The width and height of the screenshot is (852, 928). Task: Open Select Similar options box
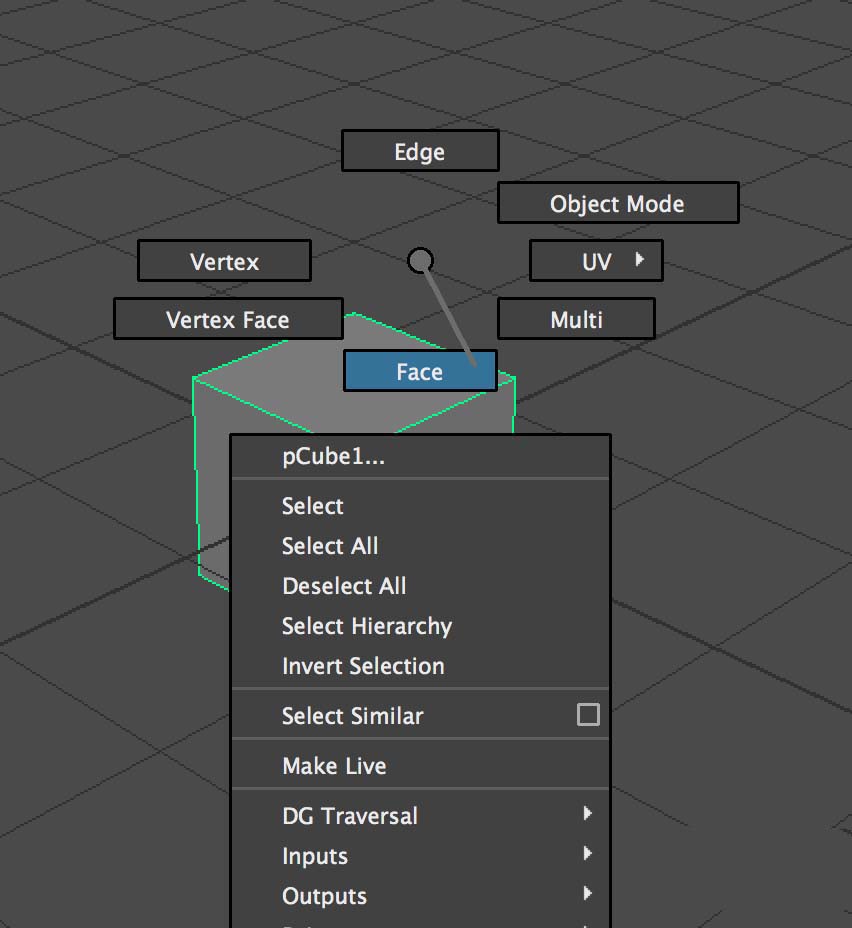[x=588, y=715]
